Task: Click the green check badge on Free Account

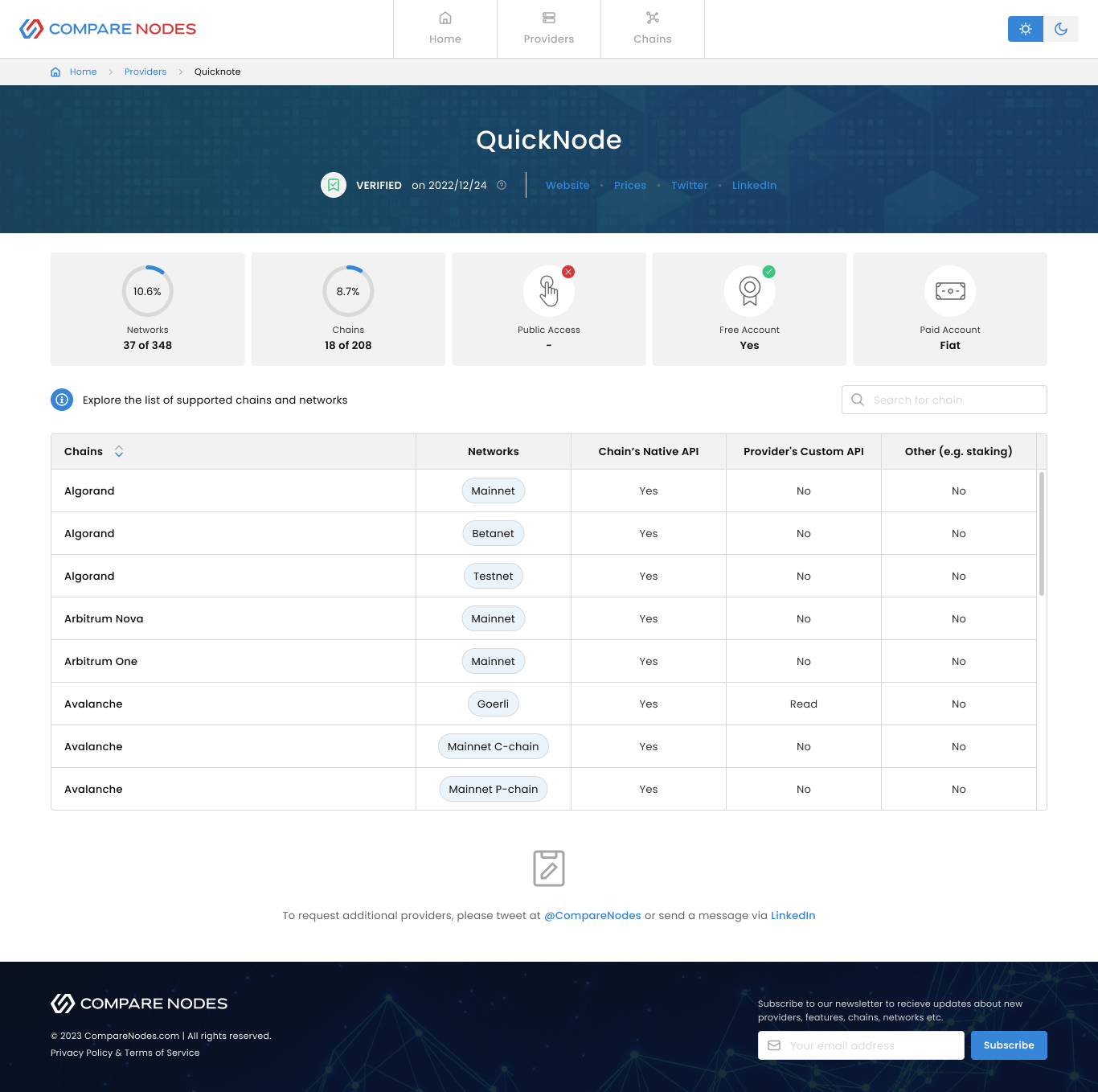Action: coord(769,272)
